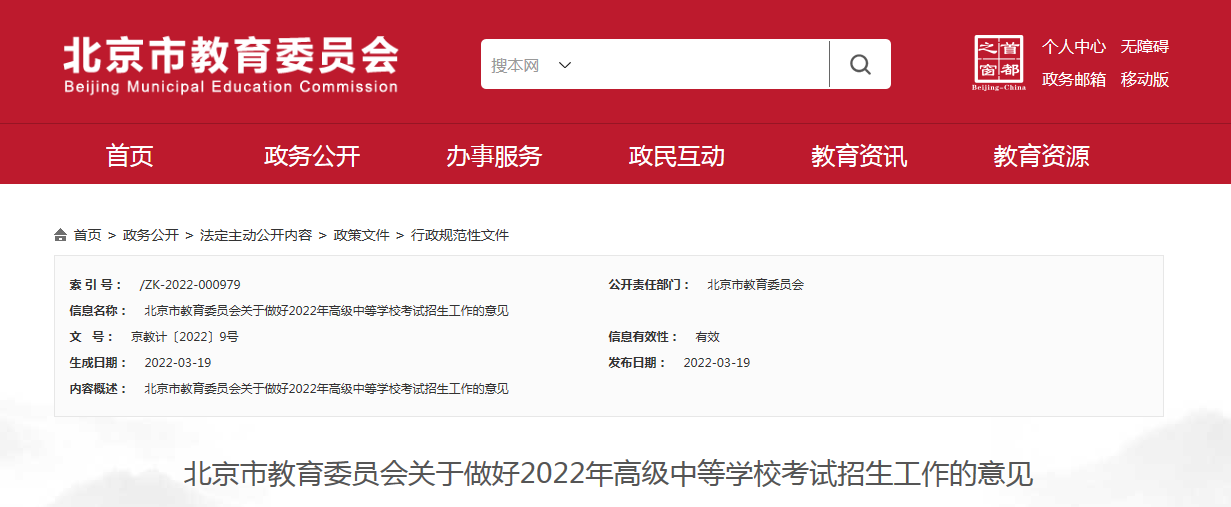The image size is (1231, 507).
Task: Click 政务公开 in the breadcrumb
Action: 151,235
